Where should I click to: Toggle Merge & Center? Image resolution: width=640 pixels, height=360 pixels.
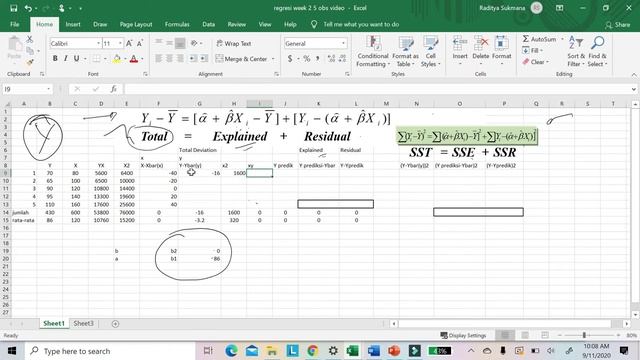click(241, 59)
